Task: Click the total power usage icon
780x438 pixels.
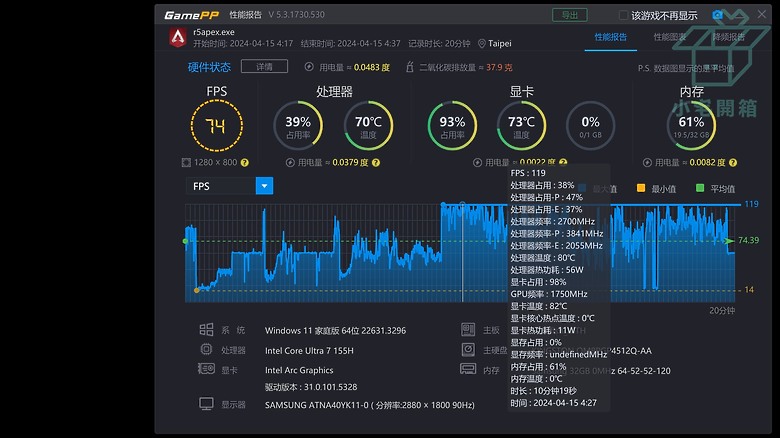Action: point(309,67)
